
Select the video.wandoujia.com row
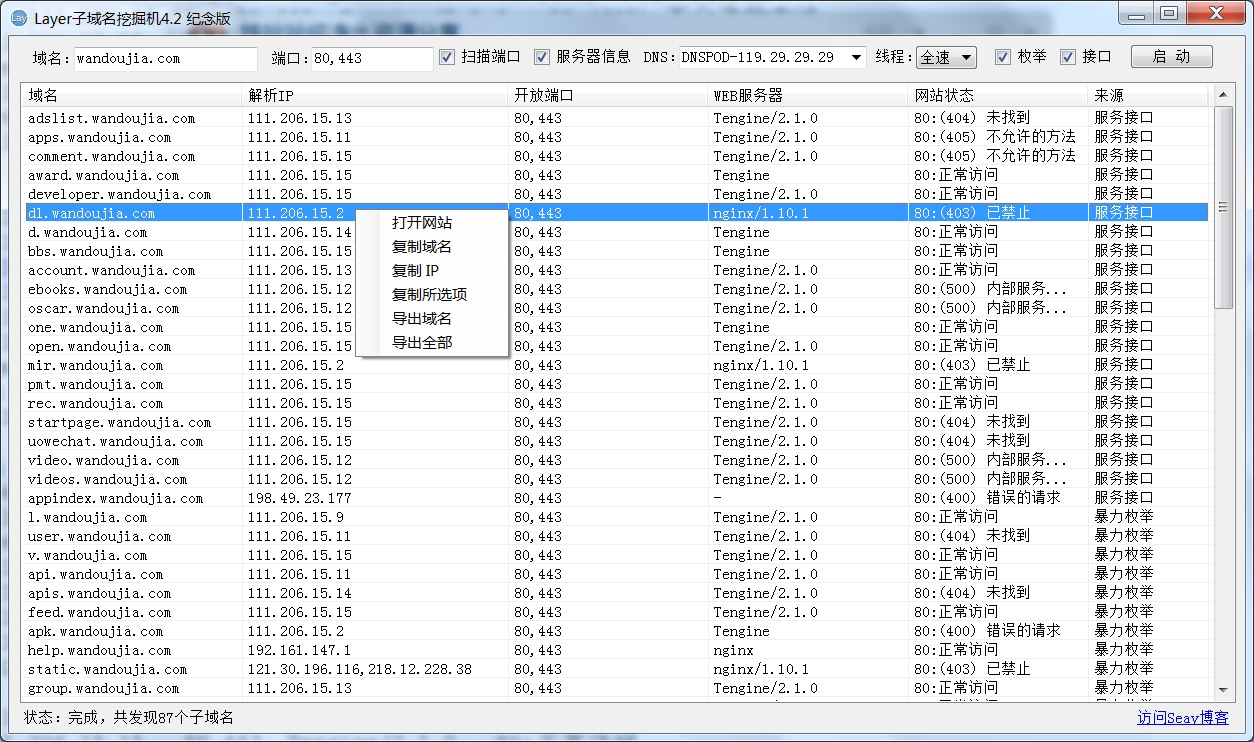click(x=615, y=460)
